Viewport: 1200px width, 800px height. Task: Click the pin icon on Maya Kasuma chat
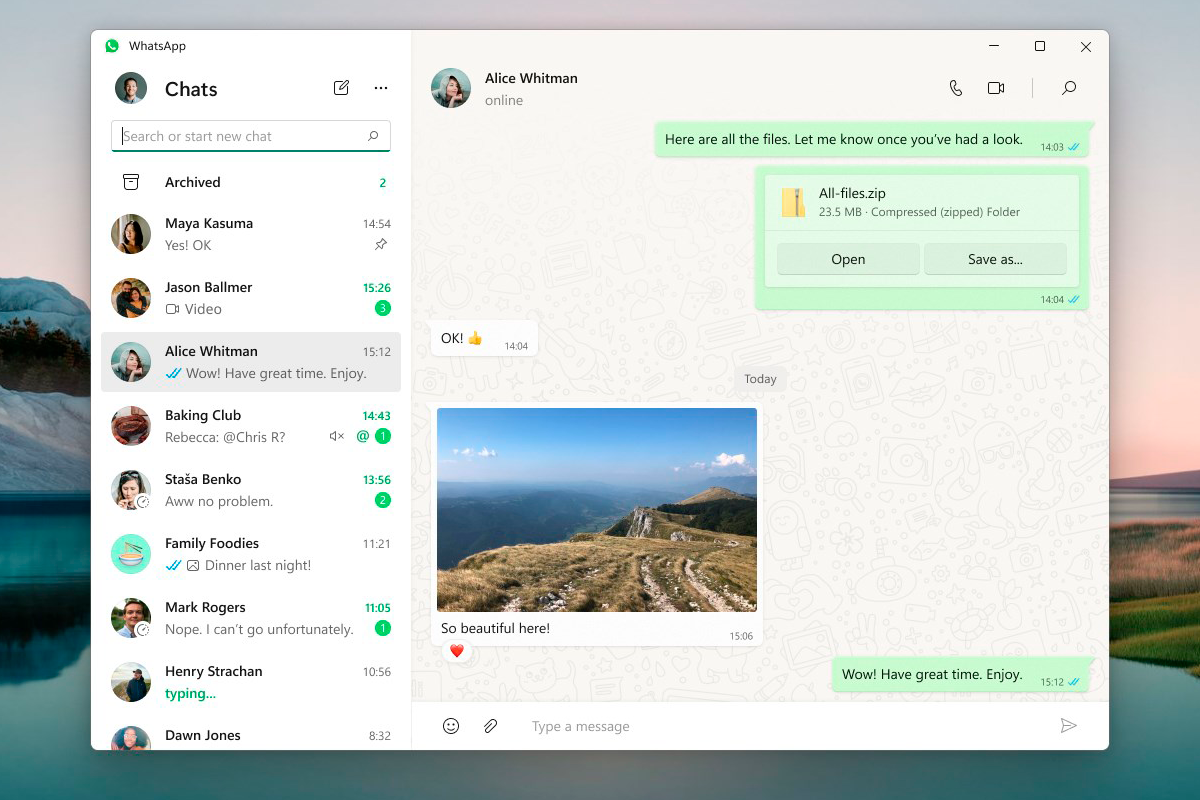[381, 245]
